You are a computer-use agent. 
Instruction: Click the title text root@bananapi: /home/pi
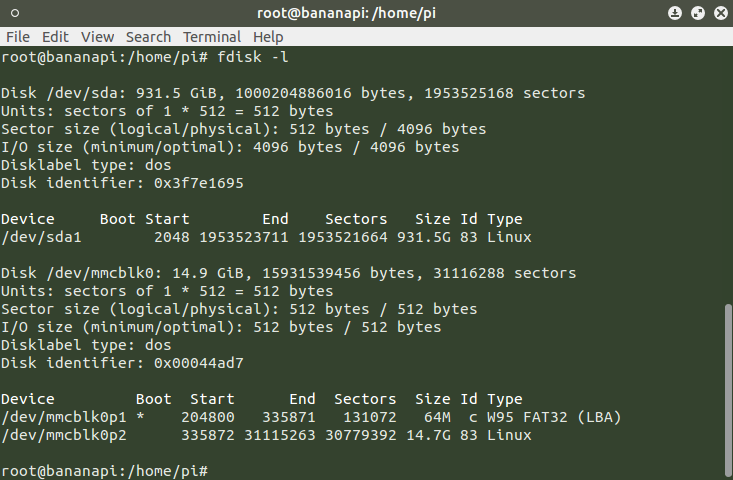tap(366, 13)
